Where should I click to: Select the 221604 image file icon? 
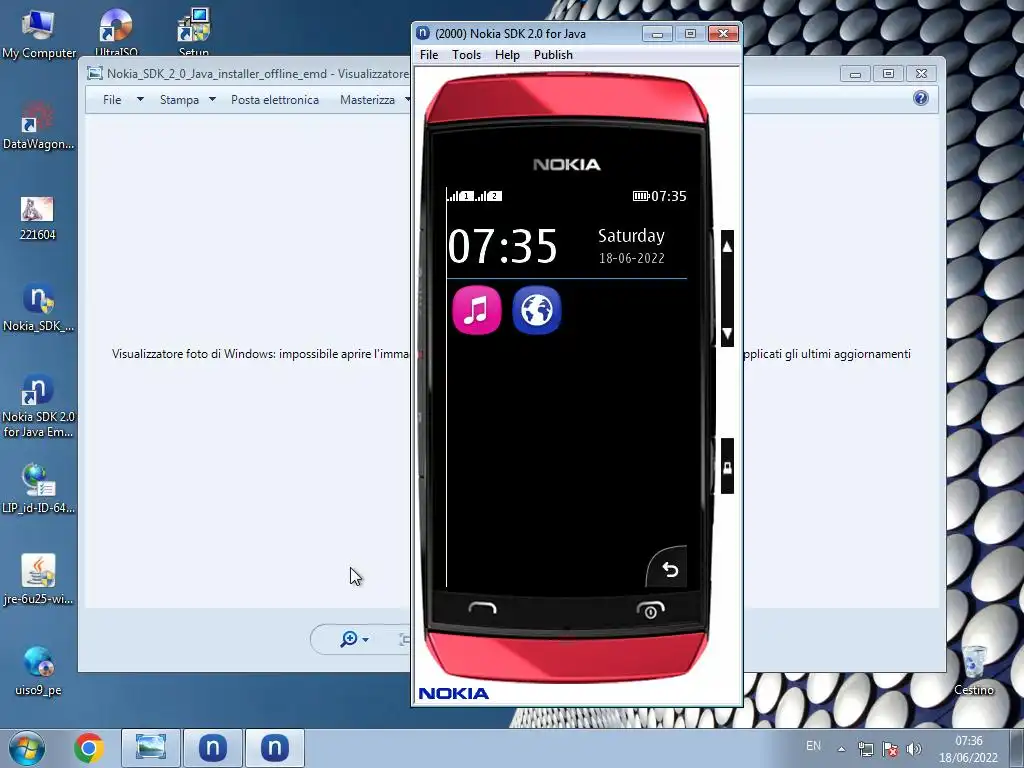tap(37, 218)
